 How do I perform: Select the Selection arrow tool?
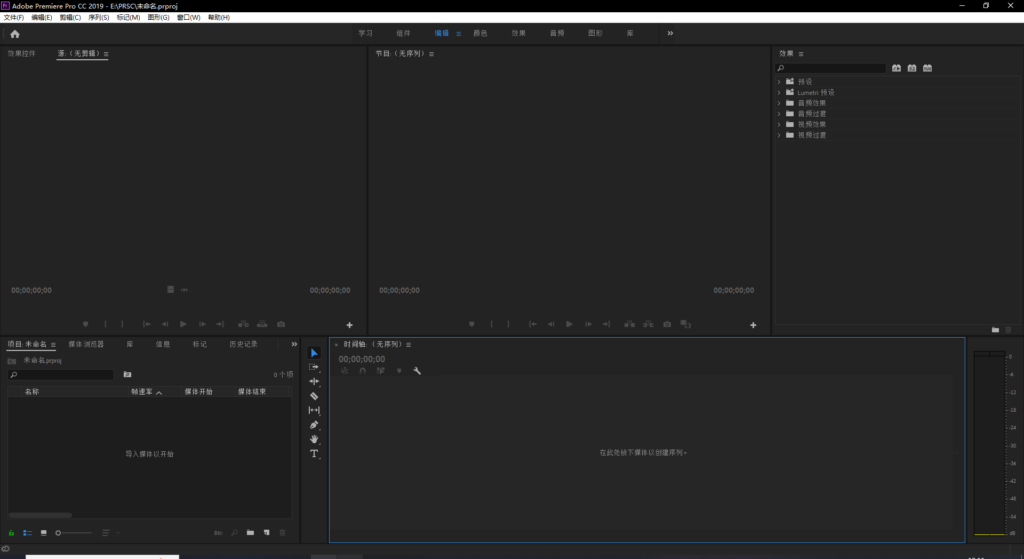(314, 353)
